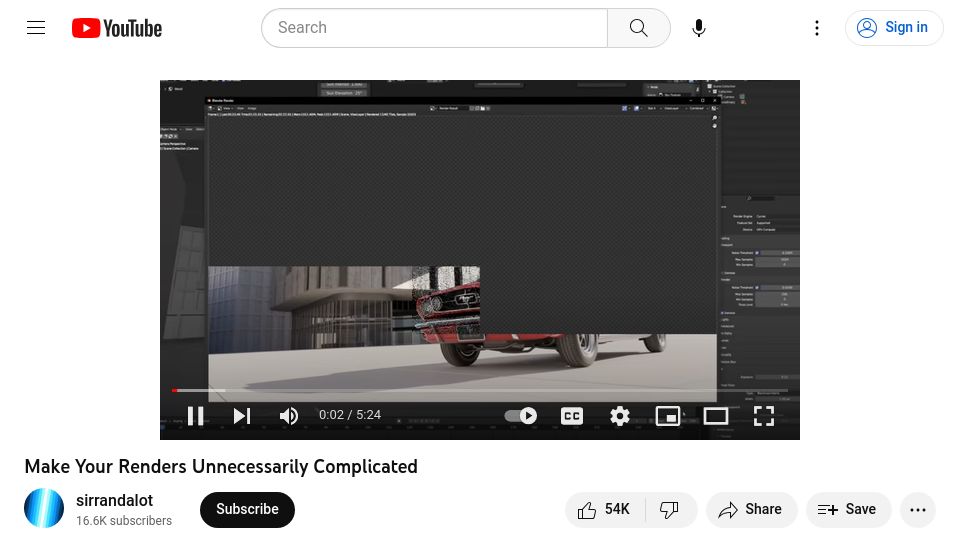Enter full screen mode
The image size is (960, 540).
coord(763,416)
